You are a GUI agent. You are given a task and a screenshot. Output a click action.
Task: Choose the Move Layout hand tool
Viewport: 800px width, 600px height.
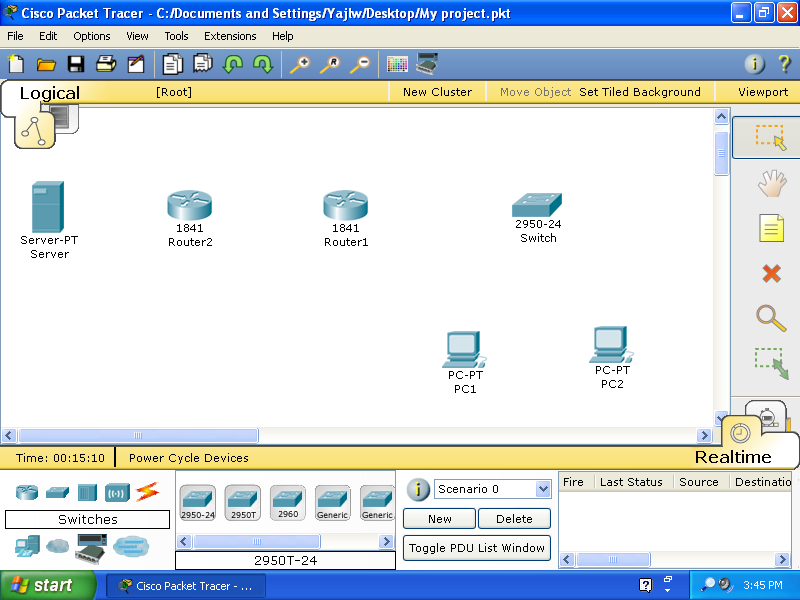pyautogui.click(x=771, y=183)
